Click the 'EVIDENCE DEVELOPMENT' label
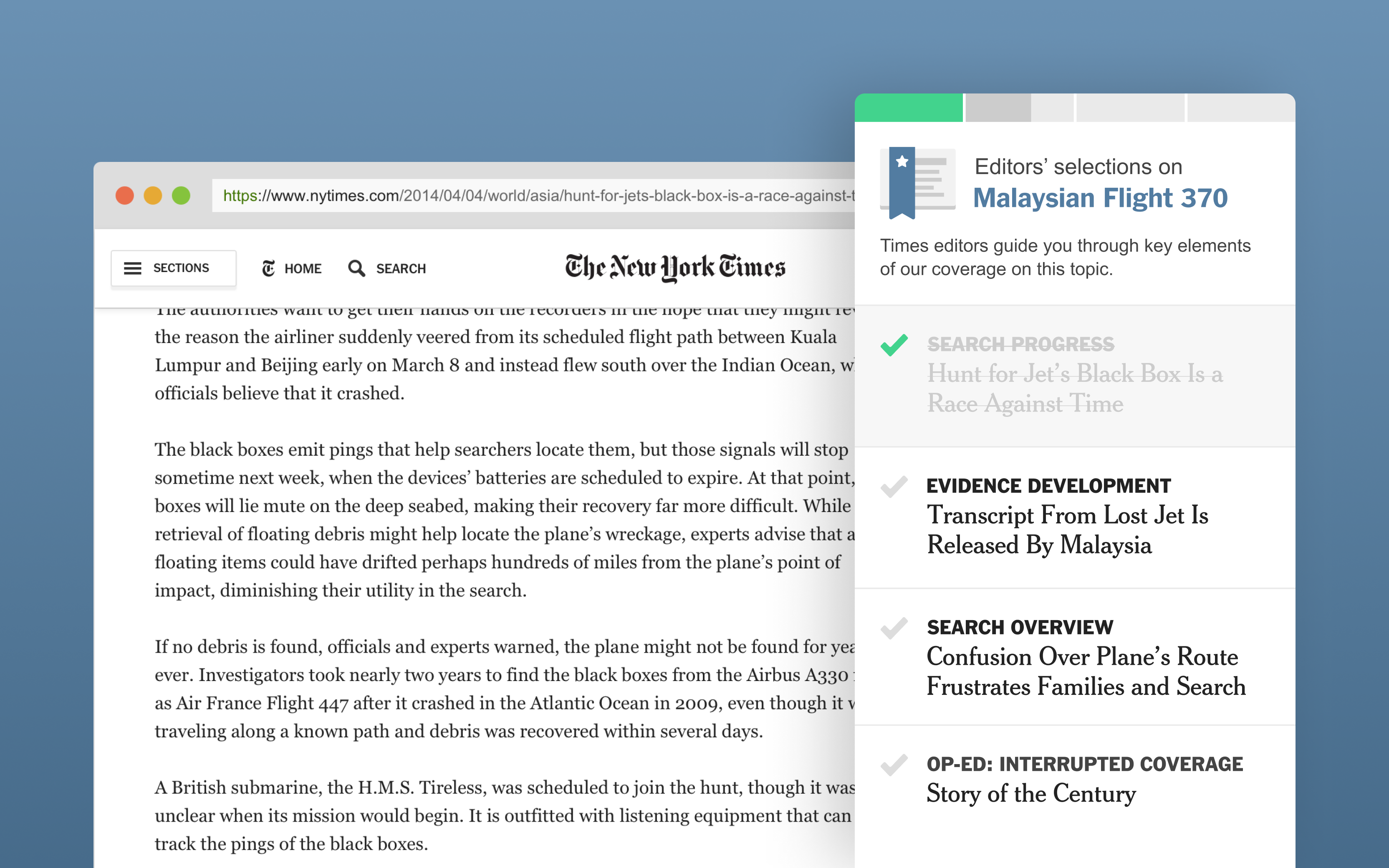Screen dimensions: 1389x868 [1049, 486]
